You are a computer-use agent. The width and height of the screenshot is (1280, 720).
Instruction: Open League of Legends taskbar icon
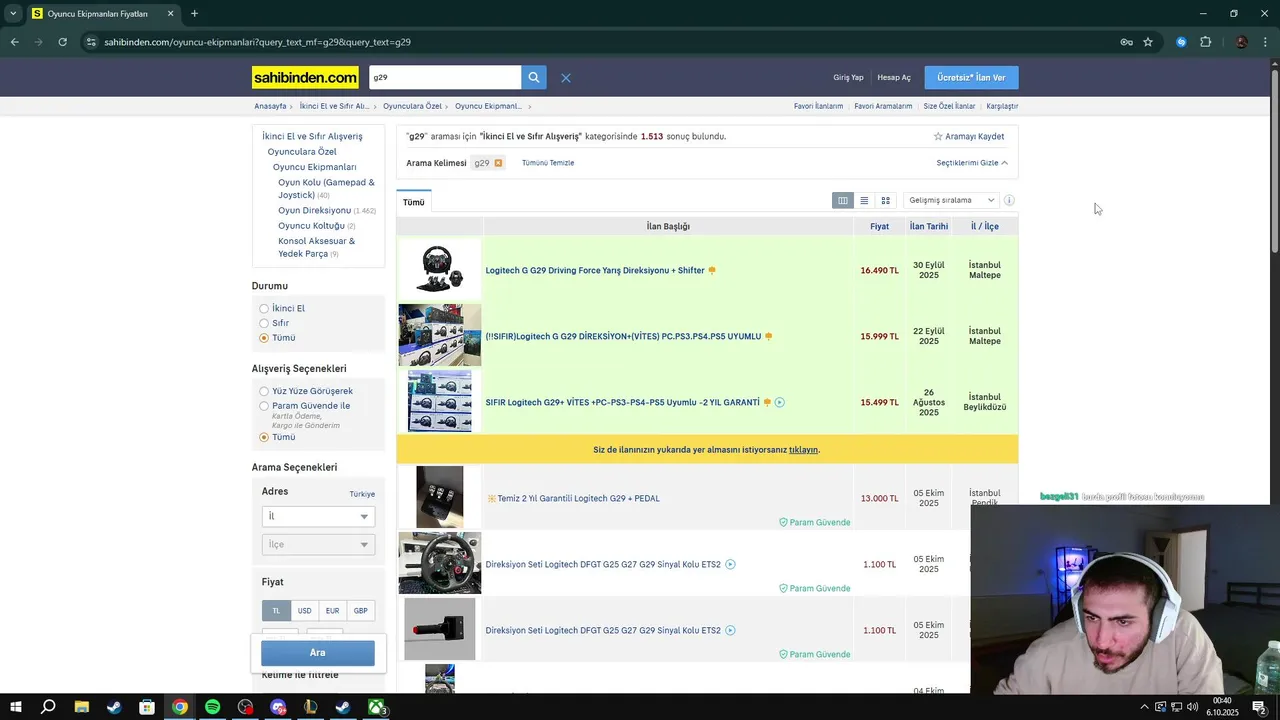coord(310,707)
